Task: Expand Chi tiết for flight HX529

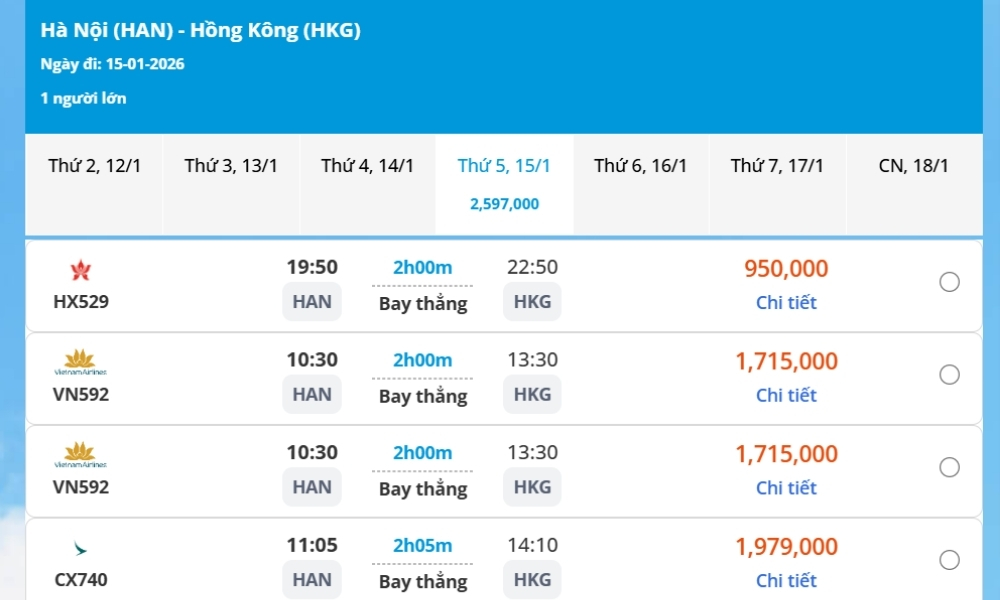Action: click(x=786, y=302)
